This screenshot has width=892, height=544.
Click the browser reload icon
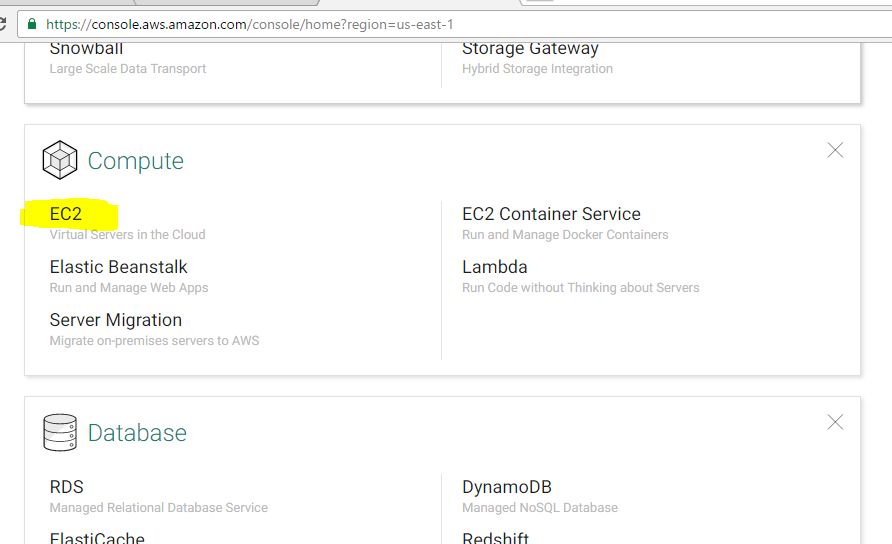[2, 24]
